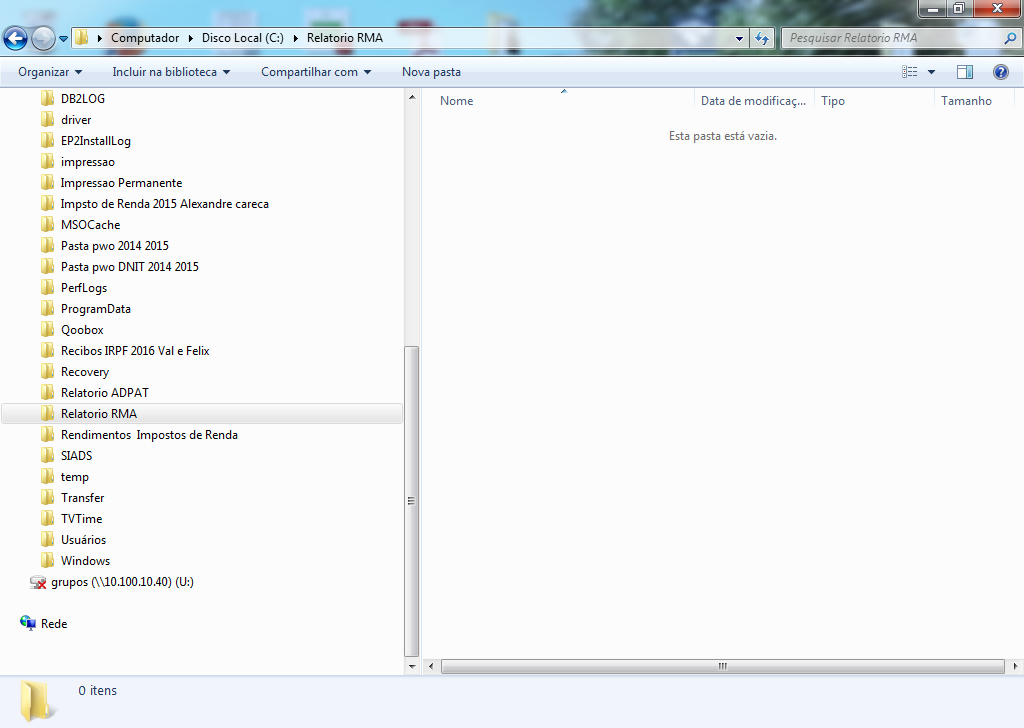Select Pasta pwo 2014 2015 folder
Screen dimensions: 1024x728
click(x=115, y=245)
